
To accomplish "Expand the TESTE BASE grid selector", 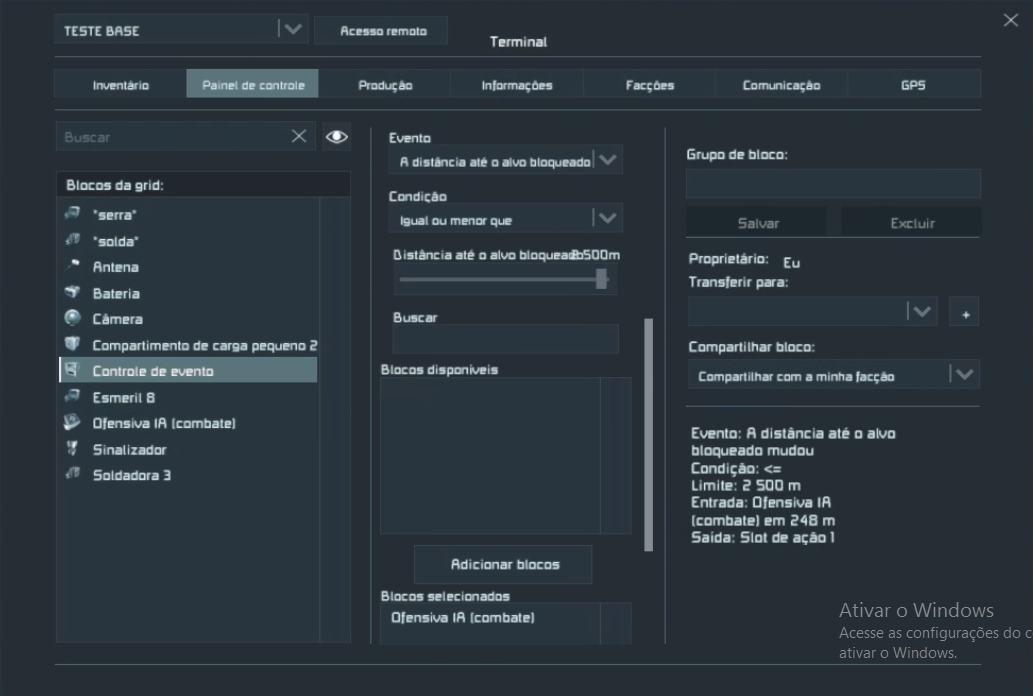I will (291, 30).
